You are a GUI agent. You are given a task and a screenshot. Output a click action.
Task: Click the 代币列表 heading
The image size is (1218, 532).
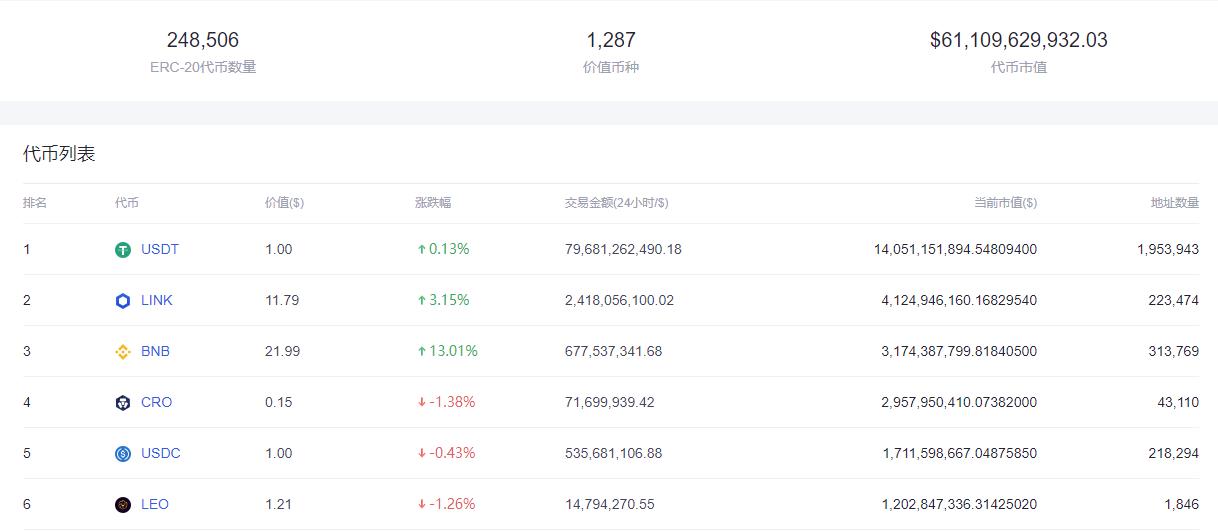pos(59,154)
